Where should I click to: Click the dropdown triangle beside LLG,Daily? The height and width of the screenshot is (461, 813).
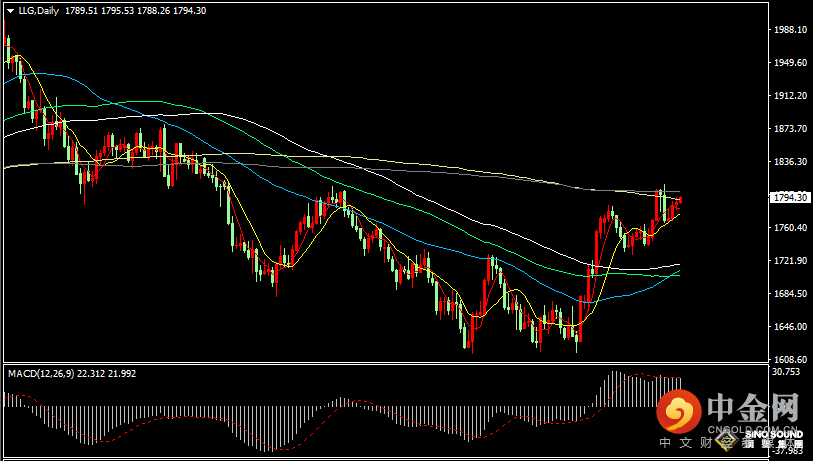point(10,10)
